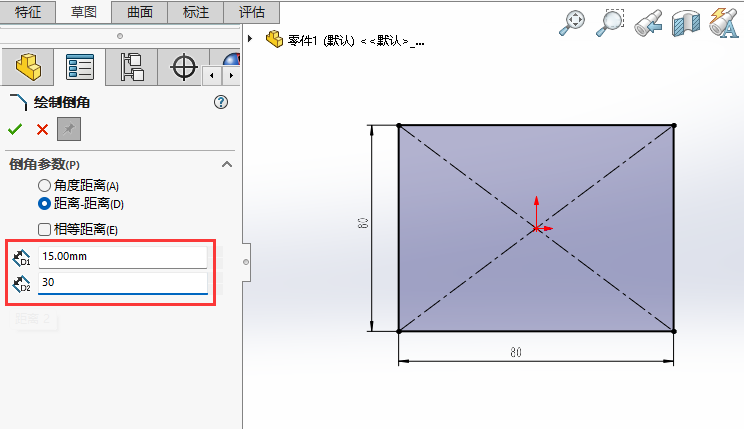Open the DimXpertManager crosshair tab
The width and height of the screenshot is (744, 429).
pyautogui.click(x=183, y=67)
